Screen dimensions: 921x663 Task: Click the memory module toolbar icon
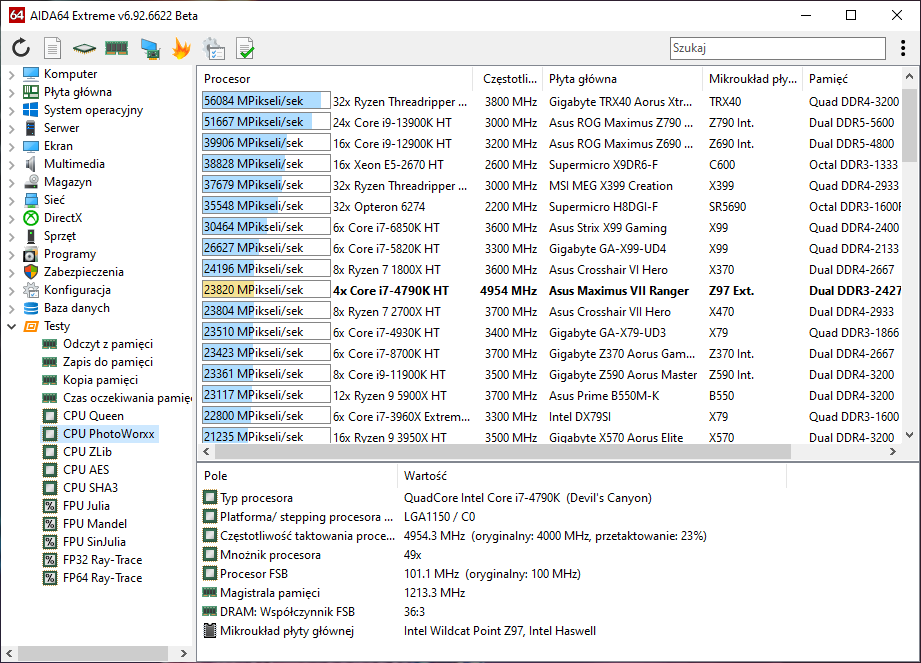pos(117,48)
